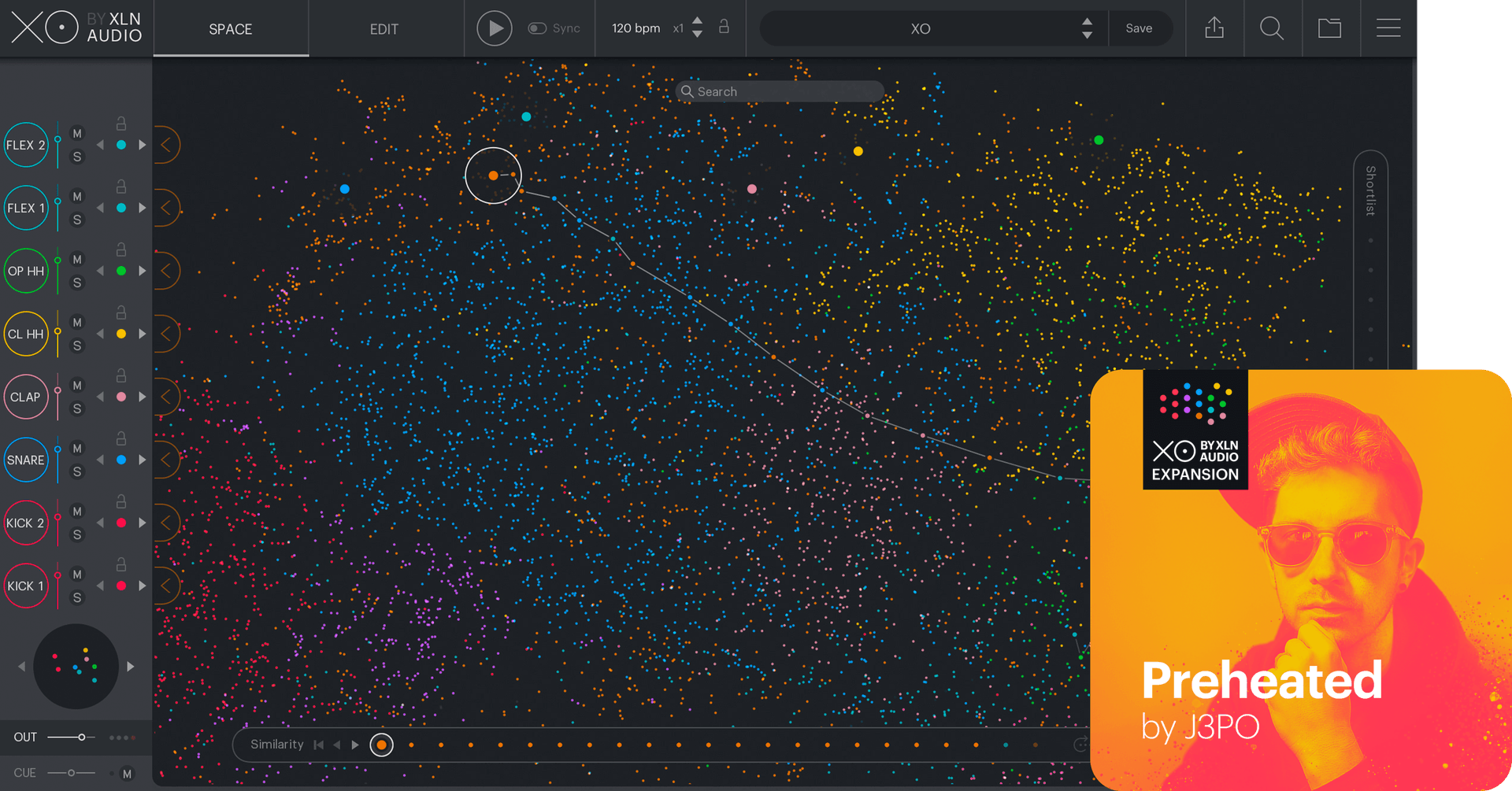This screenshot has height=791, width=1512.
Task: Solo the CLAP channel
Action: tap(77, 408)
